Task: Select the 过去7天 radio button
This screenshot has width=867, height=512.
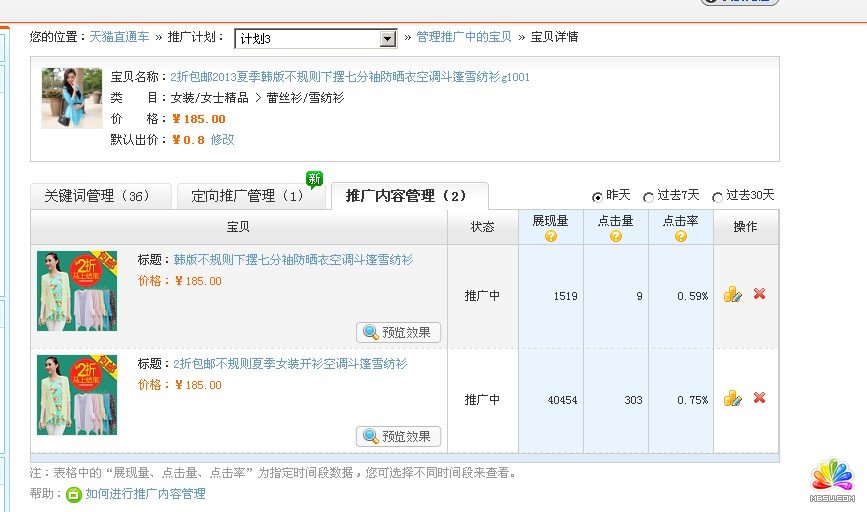Action: (648, 197)
